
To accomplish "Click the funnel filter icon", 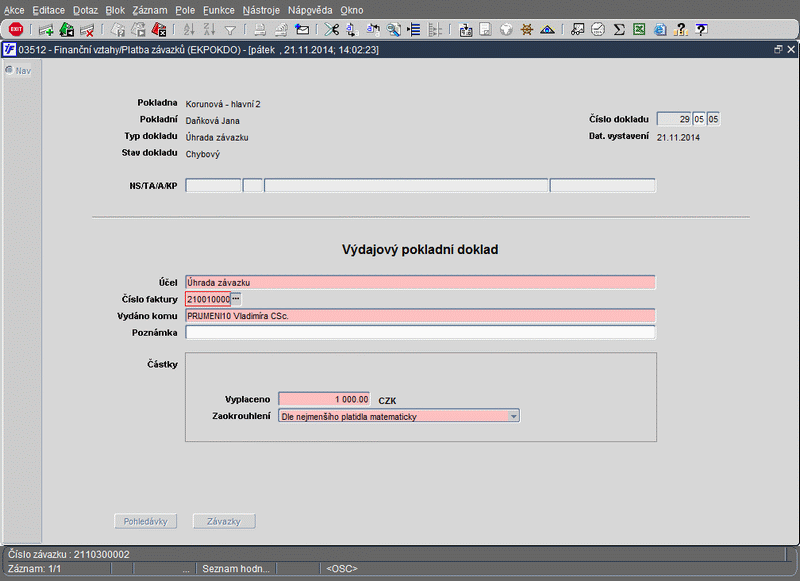I will (x=230, y=31).
